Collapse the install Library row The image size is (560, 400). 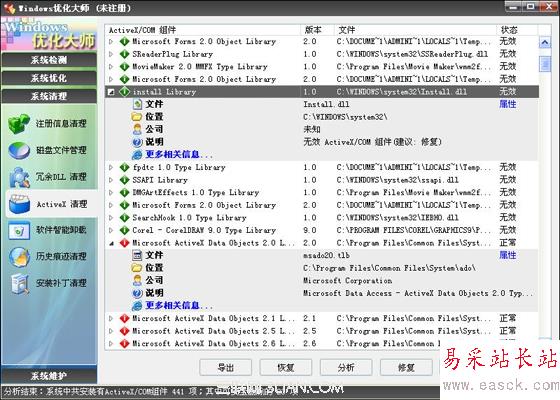tap(111, 92)
